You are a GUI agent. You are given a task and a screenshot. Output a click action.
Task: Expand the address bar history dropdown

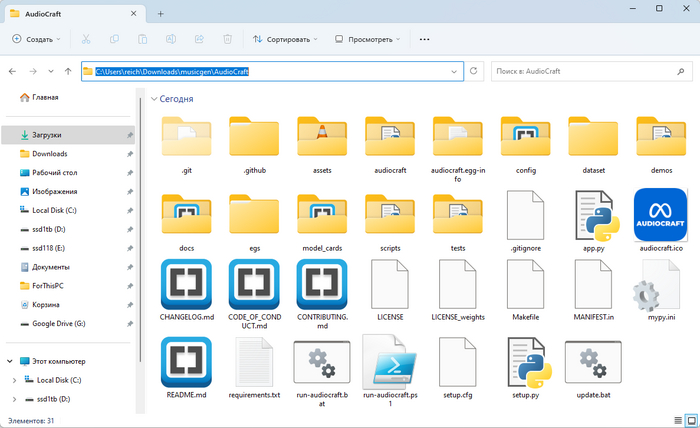pos(456,72)
